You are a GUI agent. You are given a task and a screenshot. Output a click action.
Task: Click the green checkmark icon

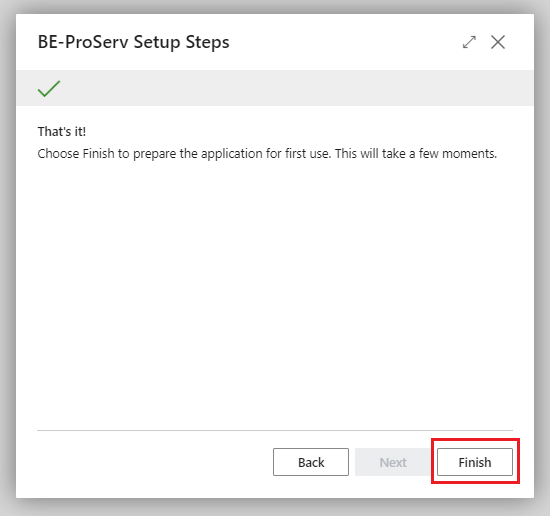point(49,88)
